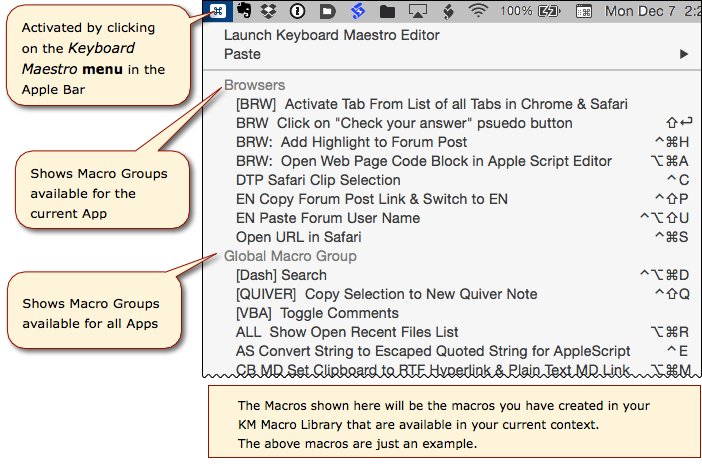Click the Dropbox icon in menu bar
The height and width of the screenshot is (476, 702).
(x=268, y=11)
